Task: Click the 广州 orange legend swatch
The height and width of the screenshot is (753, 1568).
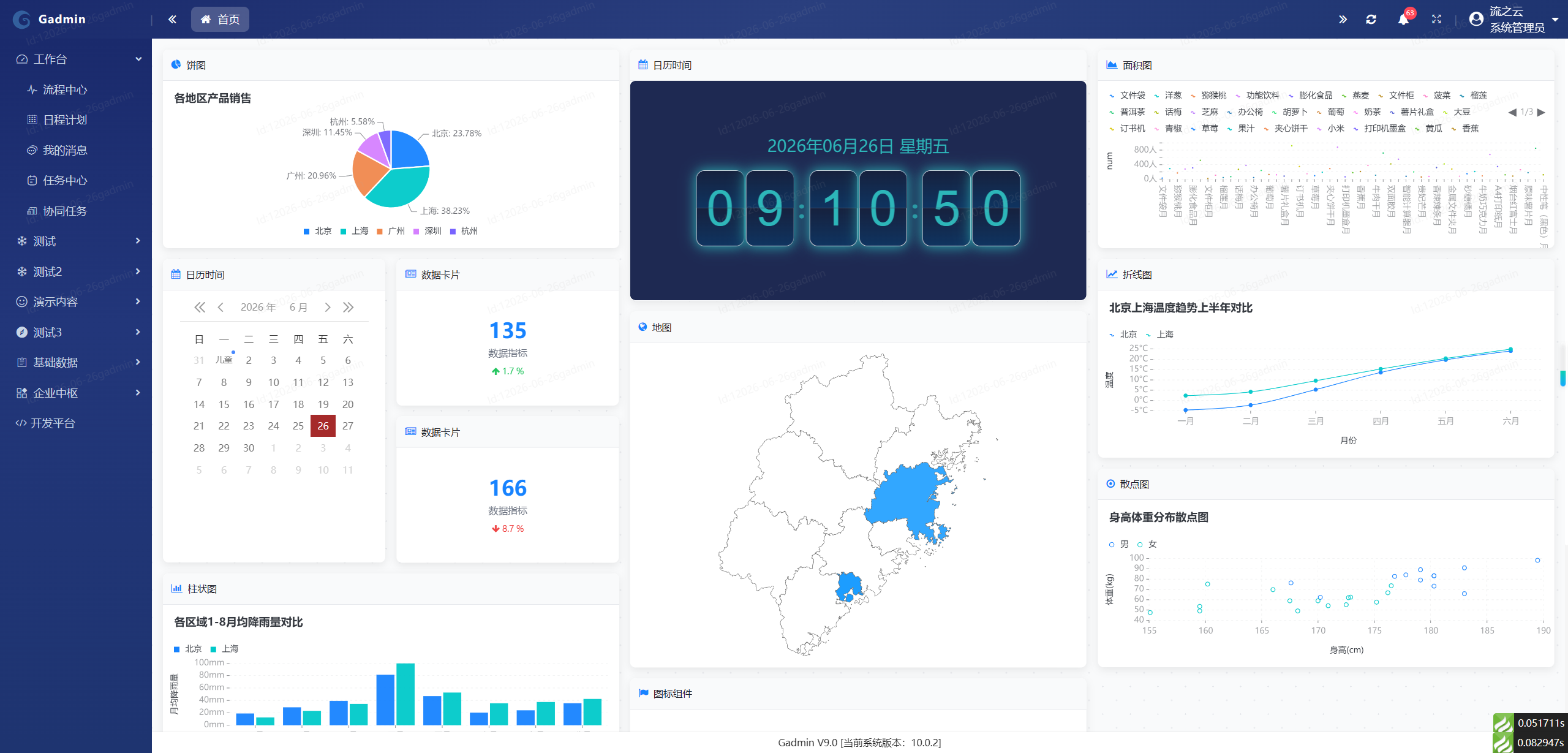Action: click(379, 232)
